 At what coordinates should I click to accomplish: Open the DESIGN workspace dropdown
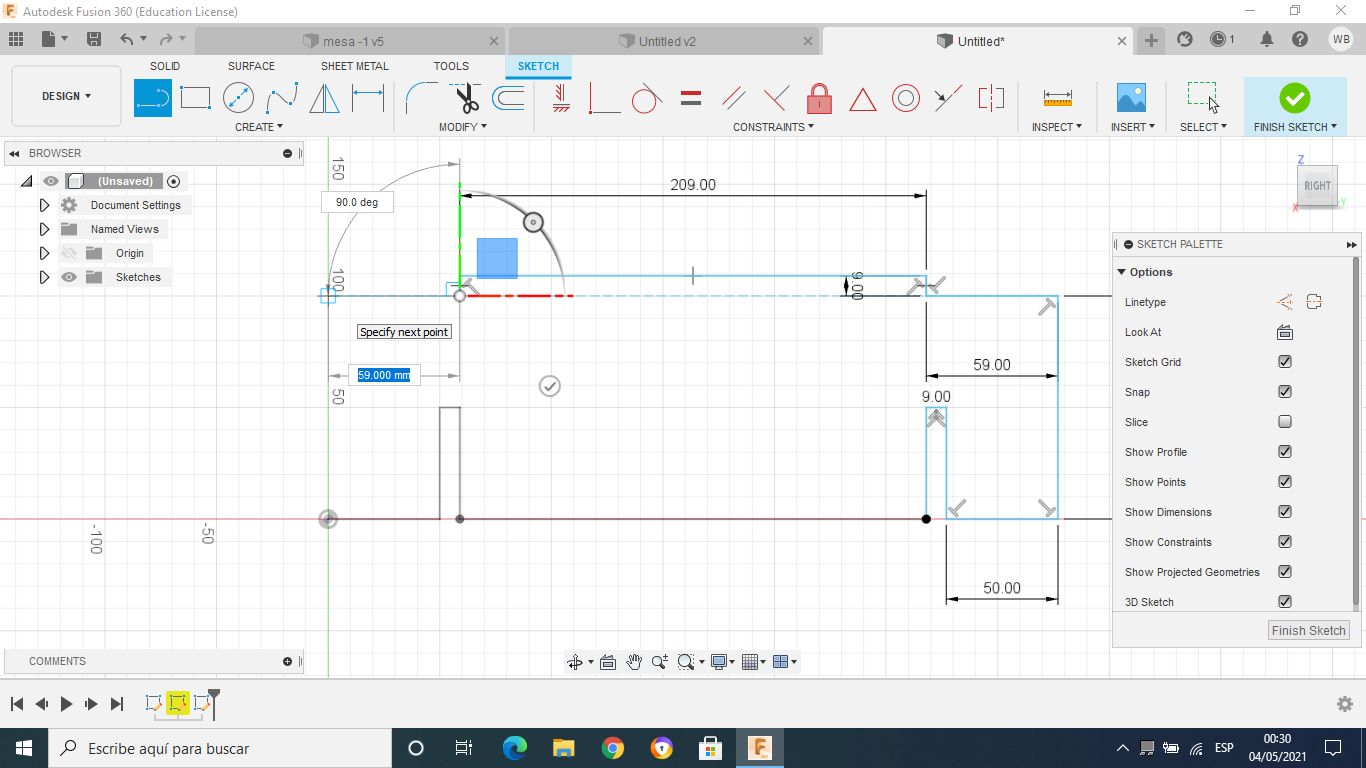coord(66,96)
